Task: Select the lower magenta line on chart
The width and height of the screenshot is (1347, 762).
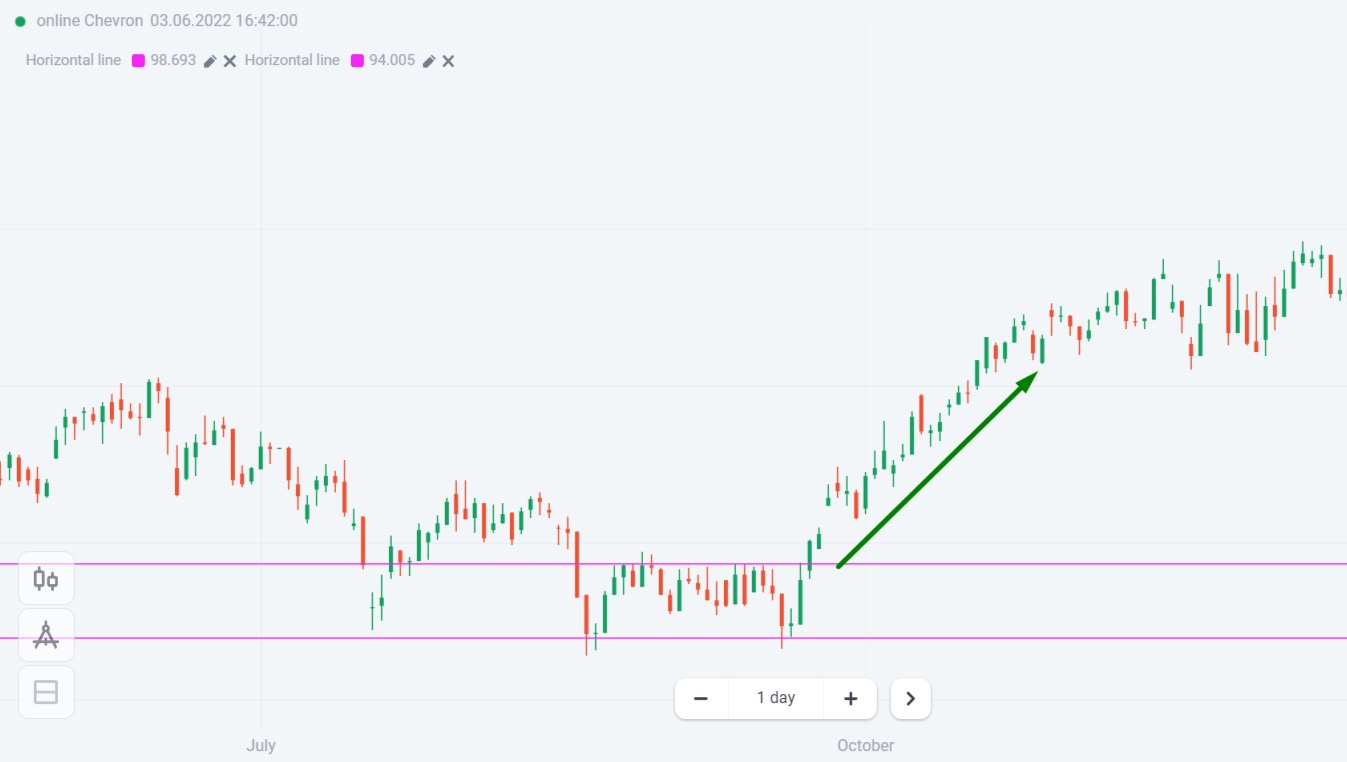Action: click(1000, 638)
